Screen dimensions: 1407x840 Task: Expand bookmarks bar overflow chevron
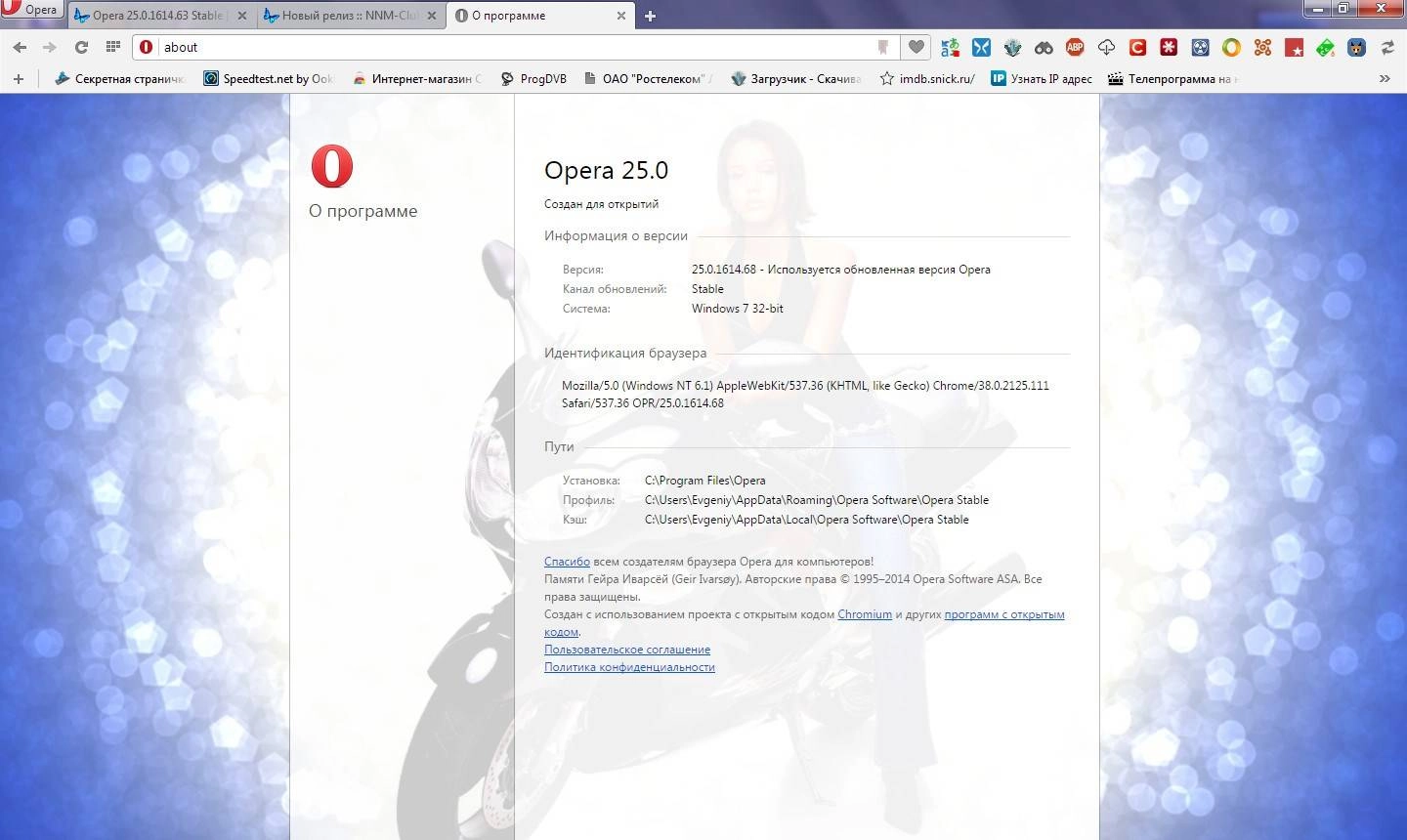[1385, 78]
